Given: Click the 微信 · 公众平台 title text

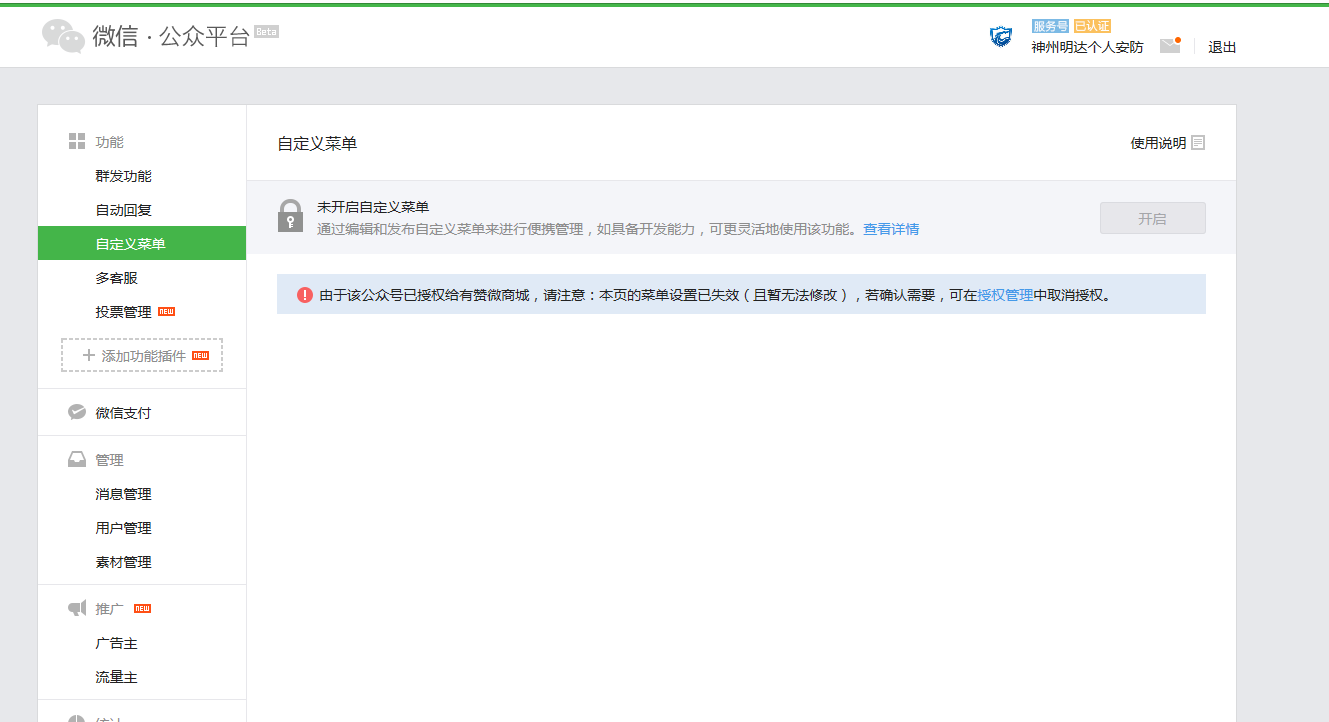Looking at the screenshot, I should (x=171, y=38).
